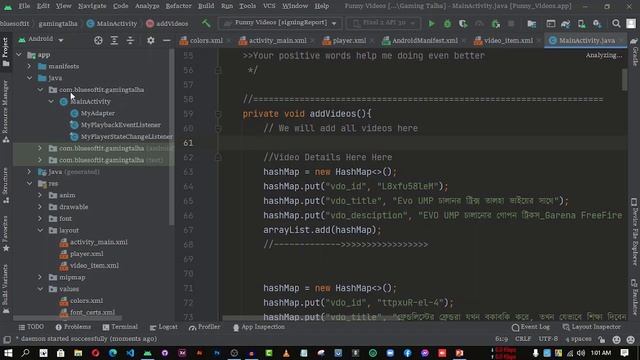Viewport: 640px width, 360px height.
Task: Toggle tool window bars icon bottom-left
Action: pyautogui.click(x=7, y=340)
